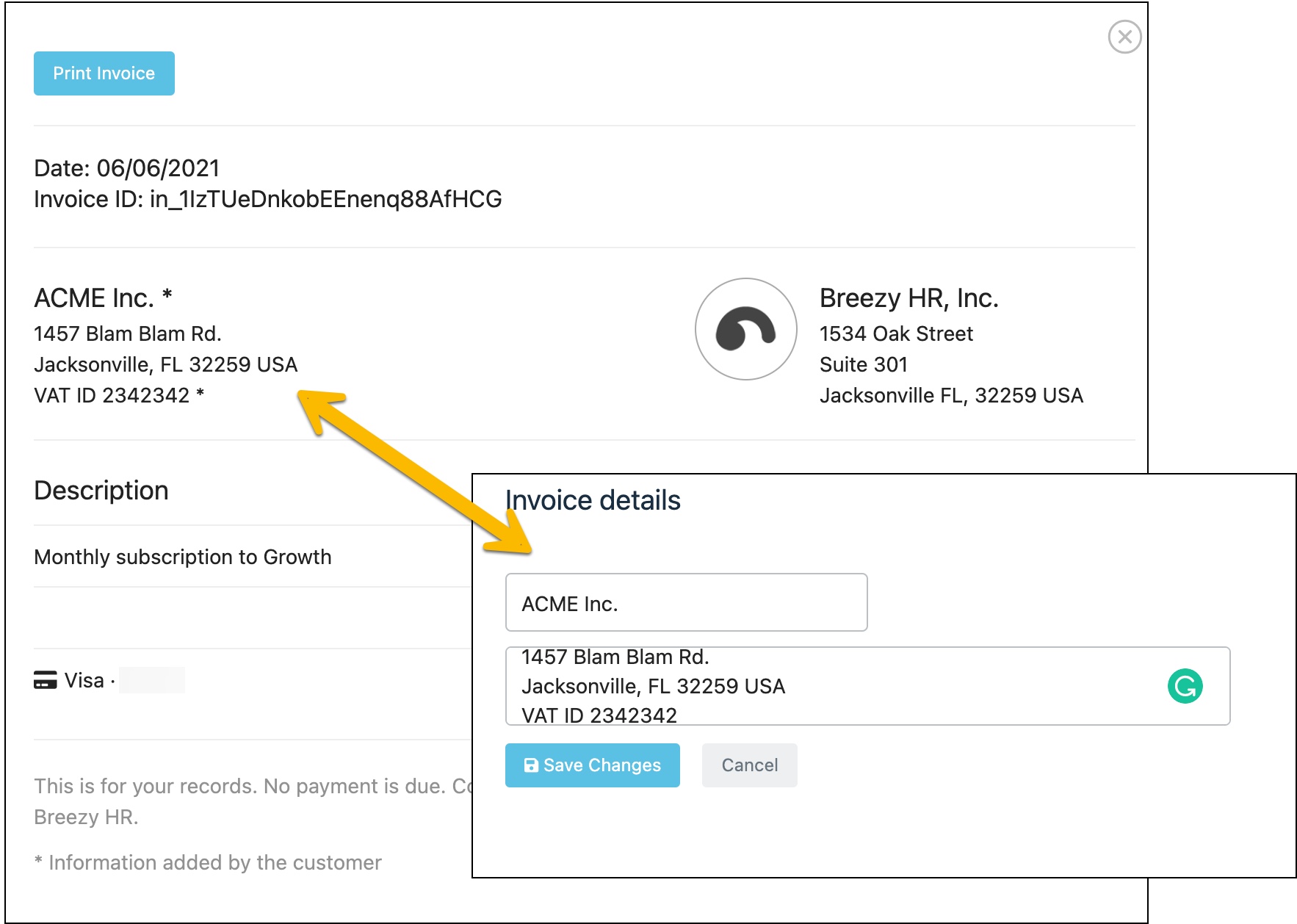1297x924 pixels.
Task: Click in the address and VAT ID text area
Action: point(868,686)
